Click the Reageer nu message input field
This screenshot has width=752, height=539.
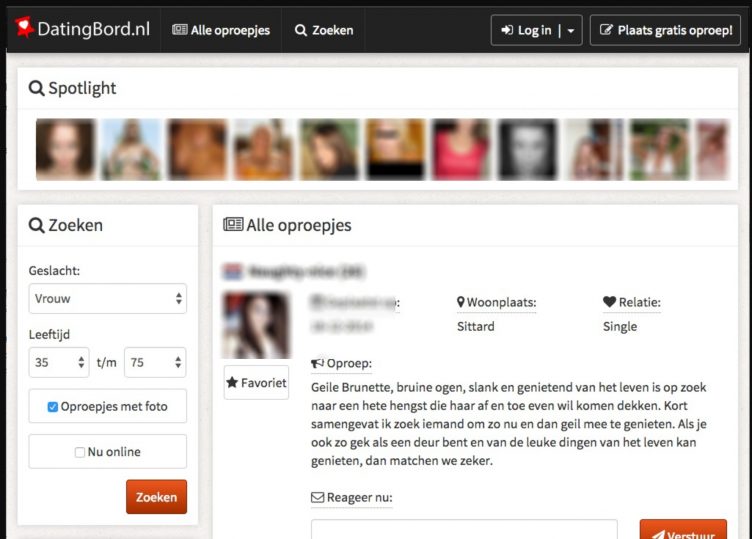[x=464, y=530]
